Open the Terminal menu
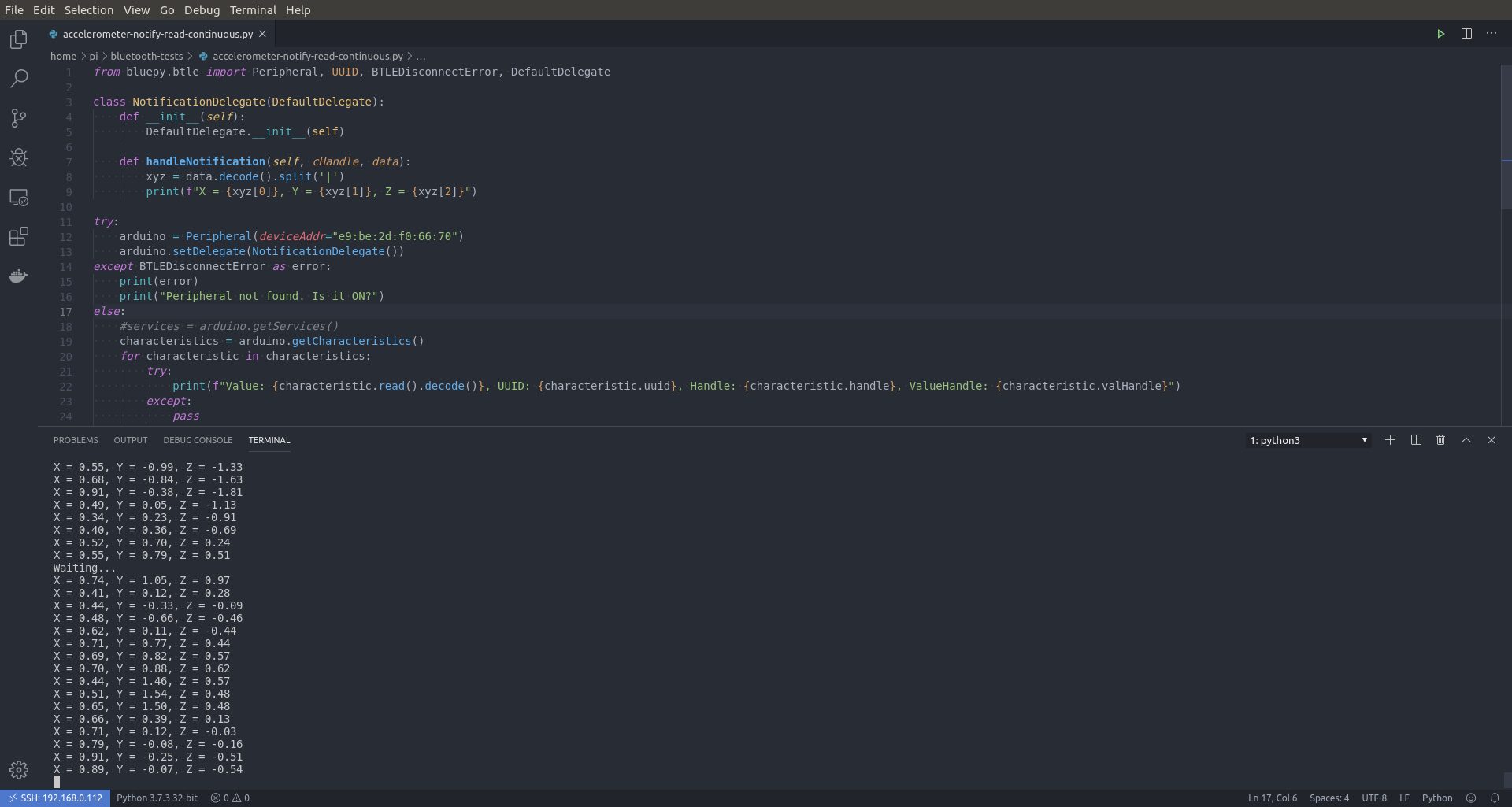Image resolution: width=1512 pixels, height=807 pixels. [x=253, y=10]
